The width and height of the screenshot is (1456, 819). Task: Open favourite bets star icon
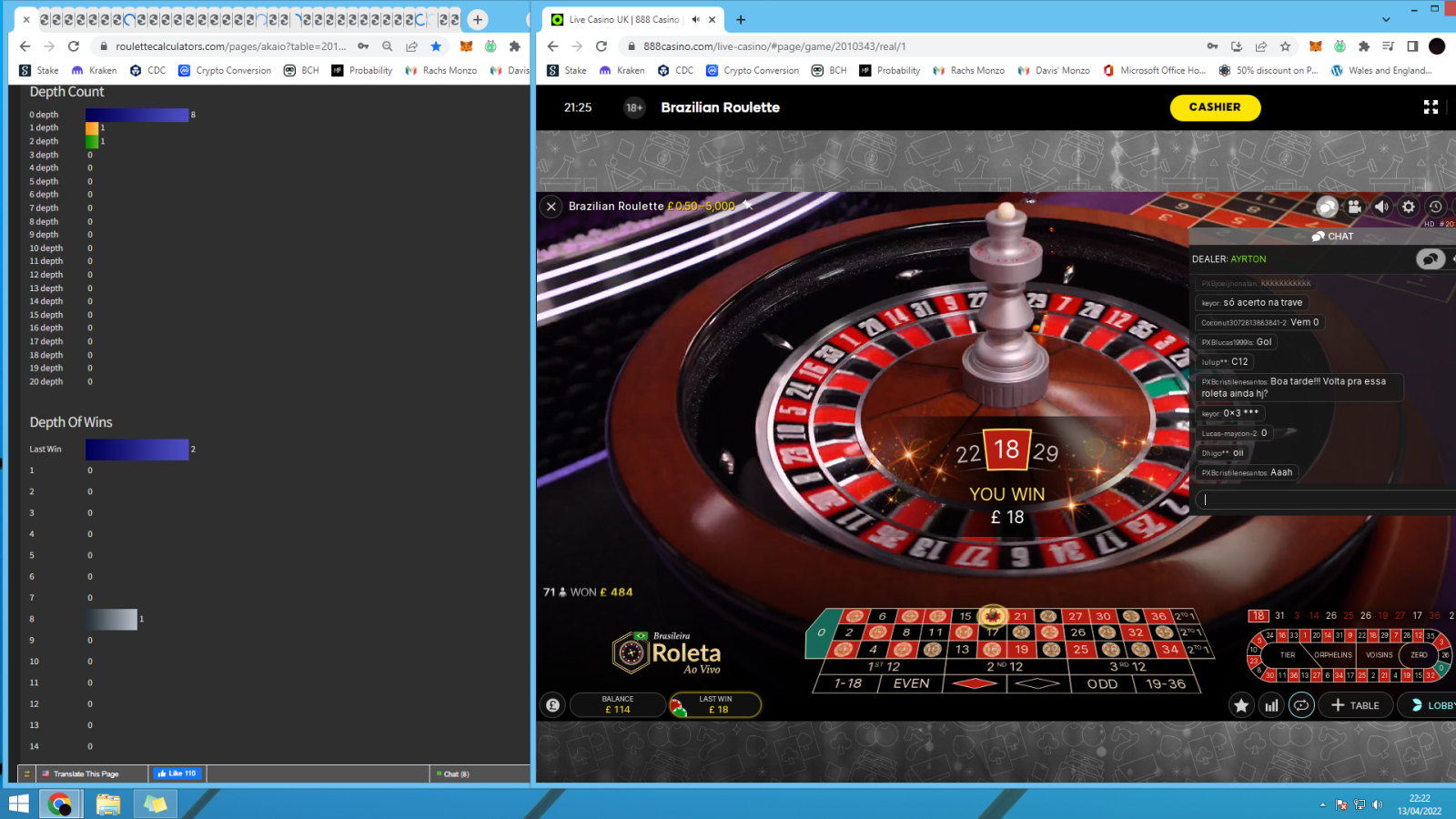pyautogui.click(x=1241, y=705)
